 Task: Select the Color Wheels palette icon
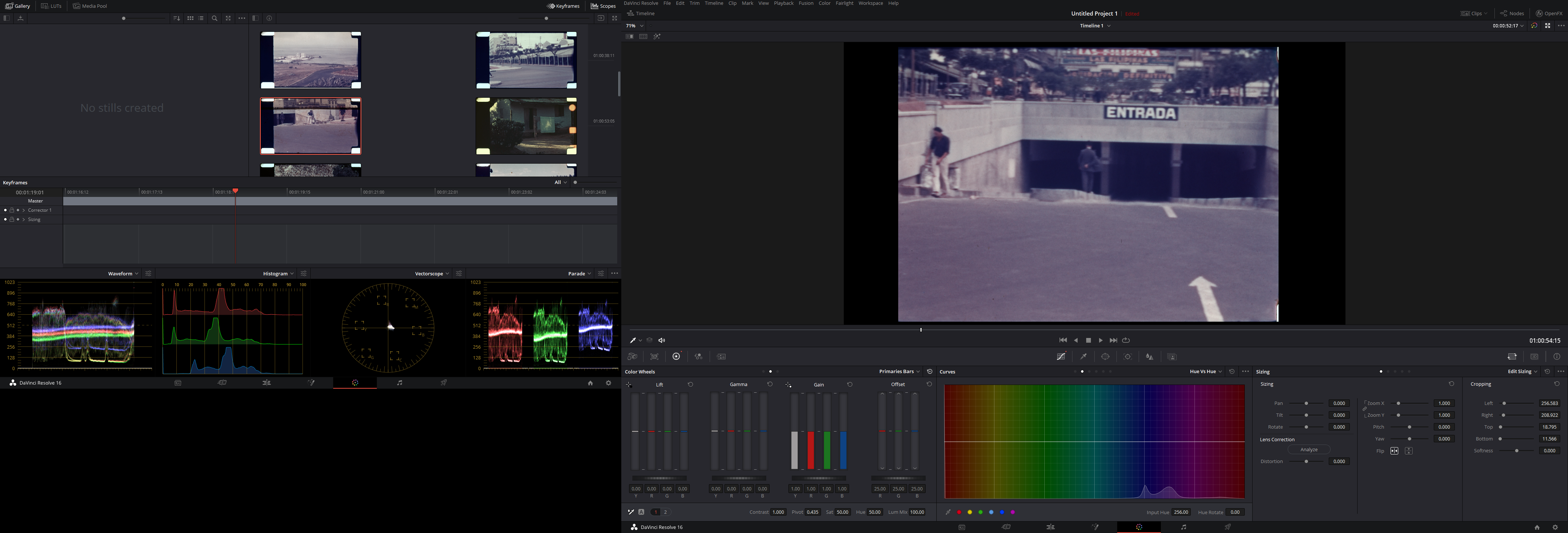pos(676,357)
